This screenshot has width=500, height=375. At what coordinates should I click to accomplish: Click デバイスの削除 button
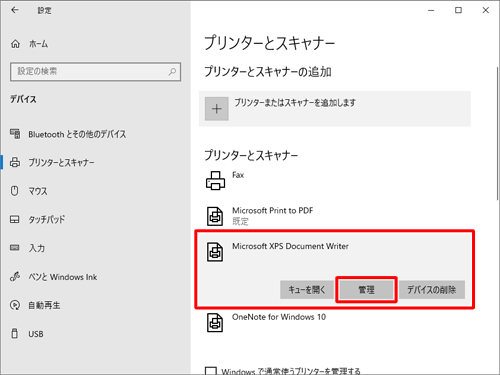tap(432, 289)
